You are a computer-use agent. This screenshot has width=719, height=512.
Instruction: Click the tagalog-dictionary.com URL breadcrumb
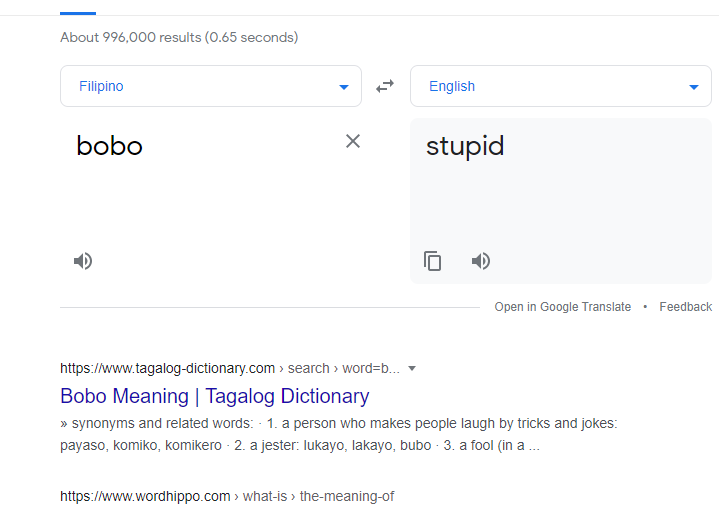tap(230, 368)
